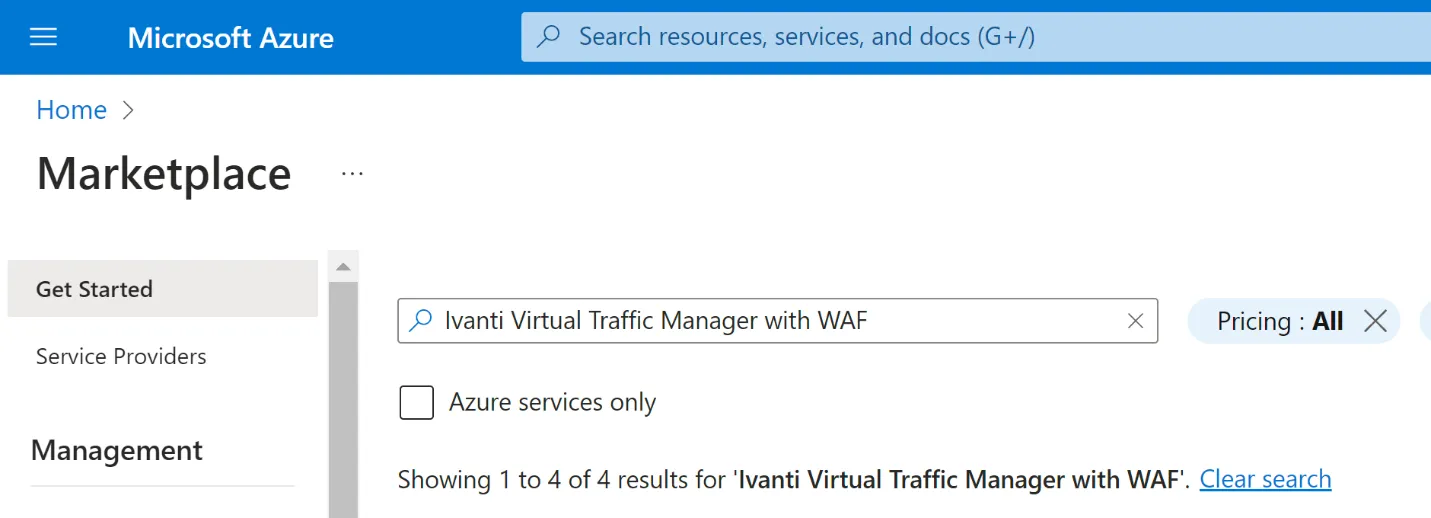Click the Clear search link
1431x518 pixels.
(1265, 479)
